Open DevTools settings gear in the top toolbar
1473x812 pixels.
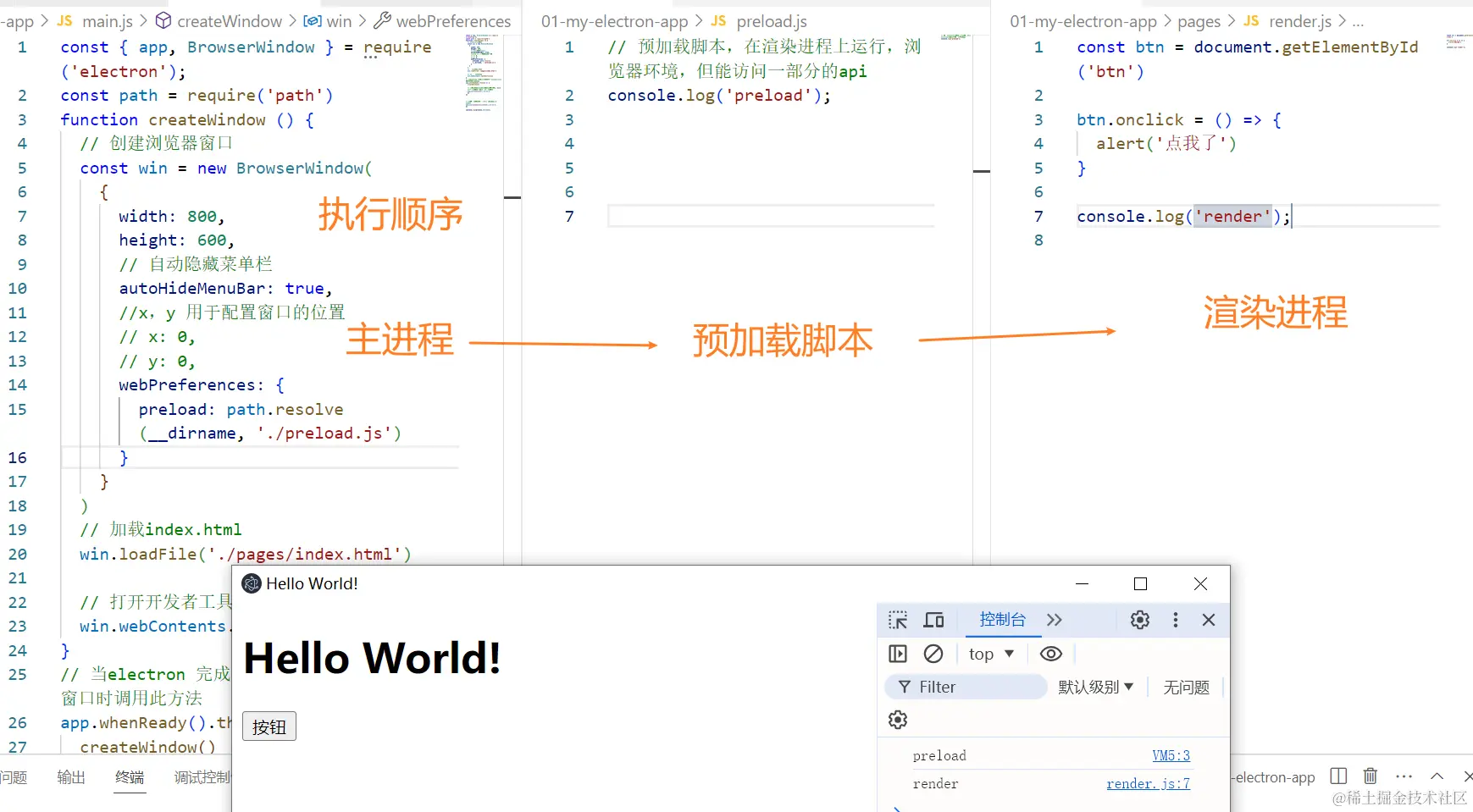1140,620
